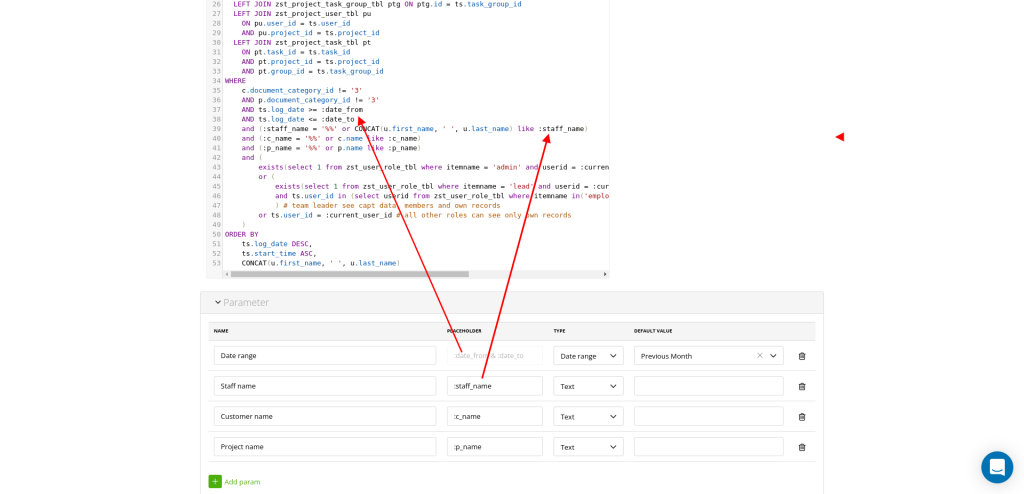This screenshot has width=1024, height=494.
Task: Click the :staff_name placeholder field
Action: [494, 386]
